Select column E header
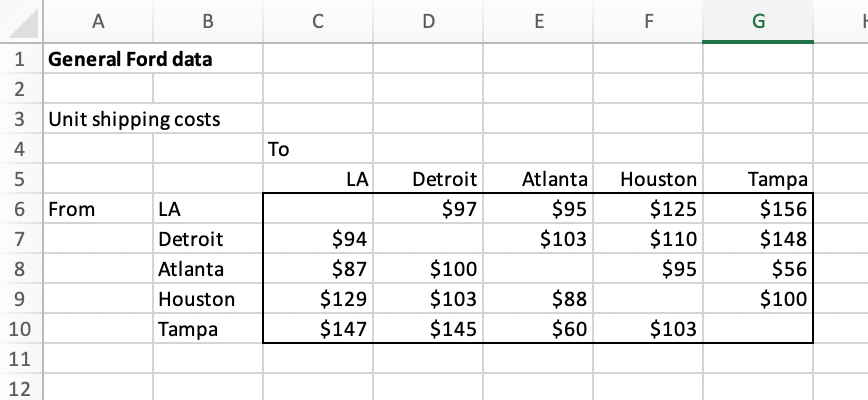868x400 pixels. pos(538,21)
